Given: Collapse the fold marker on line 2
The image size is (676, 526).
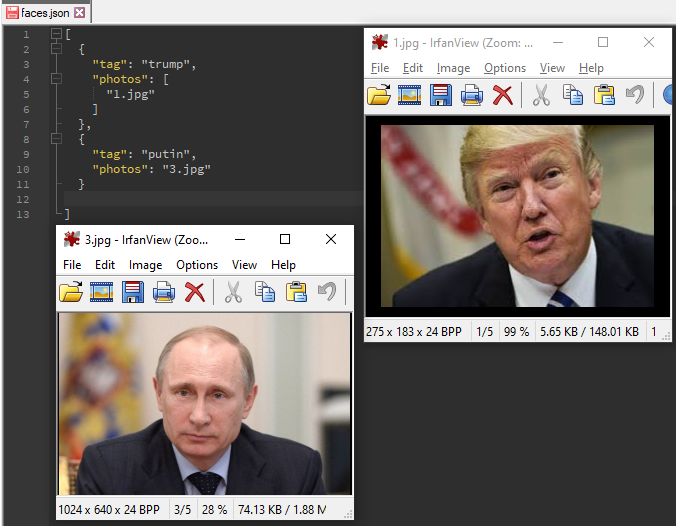Looking at the screenshot, I should pos(56,49).
